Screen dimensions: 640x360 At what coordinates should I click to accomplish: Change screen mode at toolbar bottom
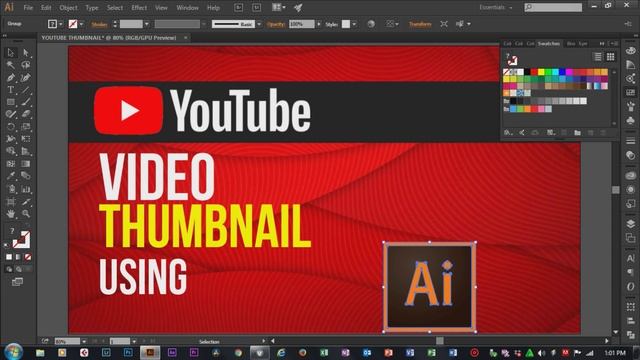click(17, 282)
